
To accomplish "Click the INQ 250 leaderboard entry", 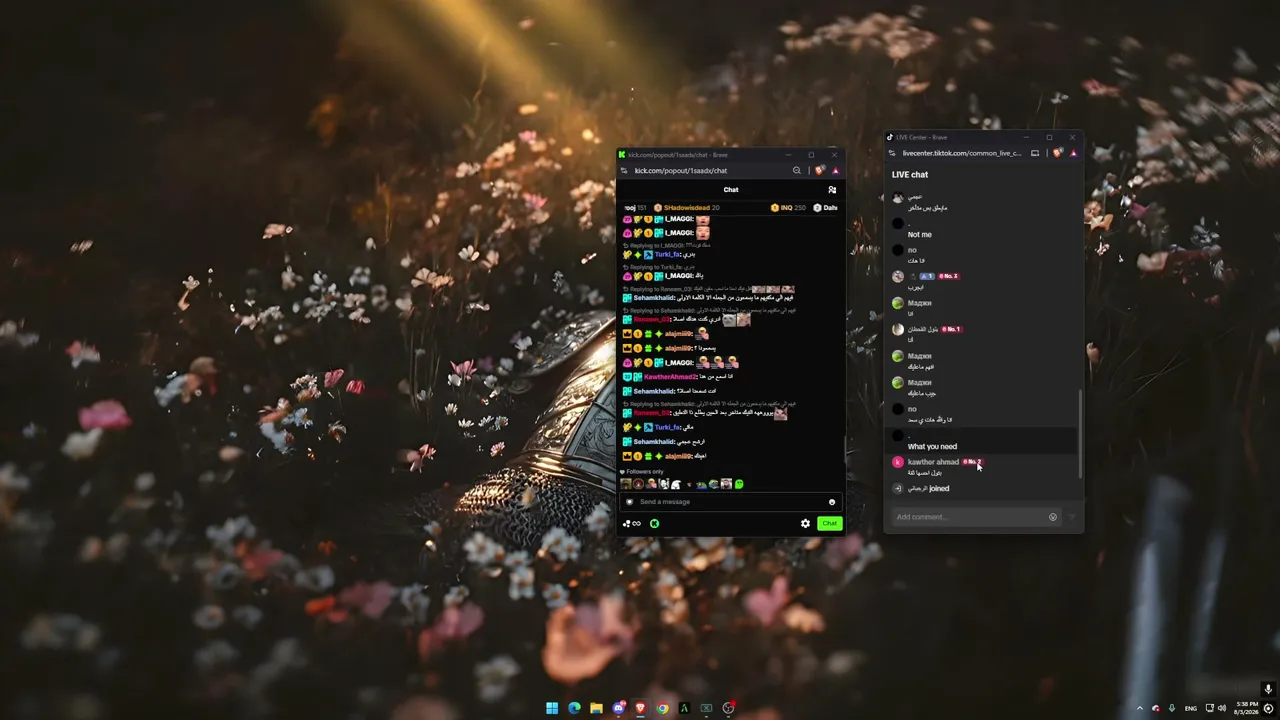I will (788, 208).
